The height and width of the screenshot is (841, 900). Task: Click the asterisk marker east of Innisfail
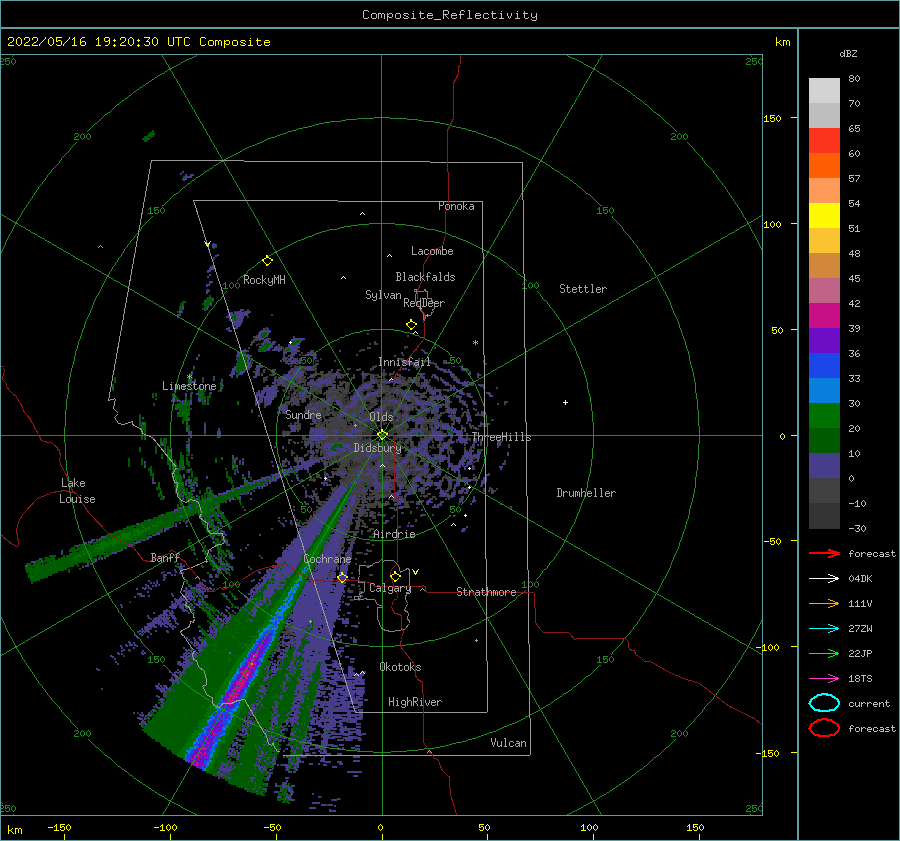[475, 343]
